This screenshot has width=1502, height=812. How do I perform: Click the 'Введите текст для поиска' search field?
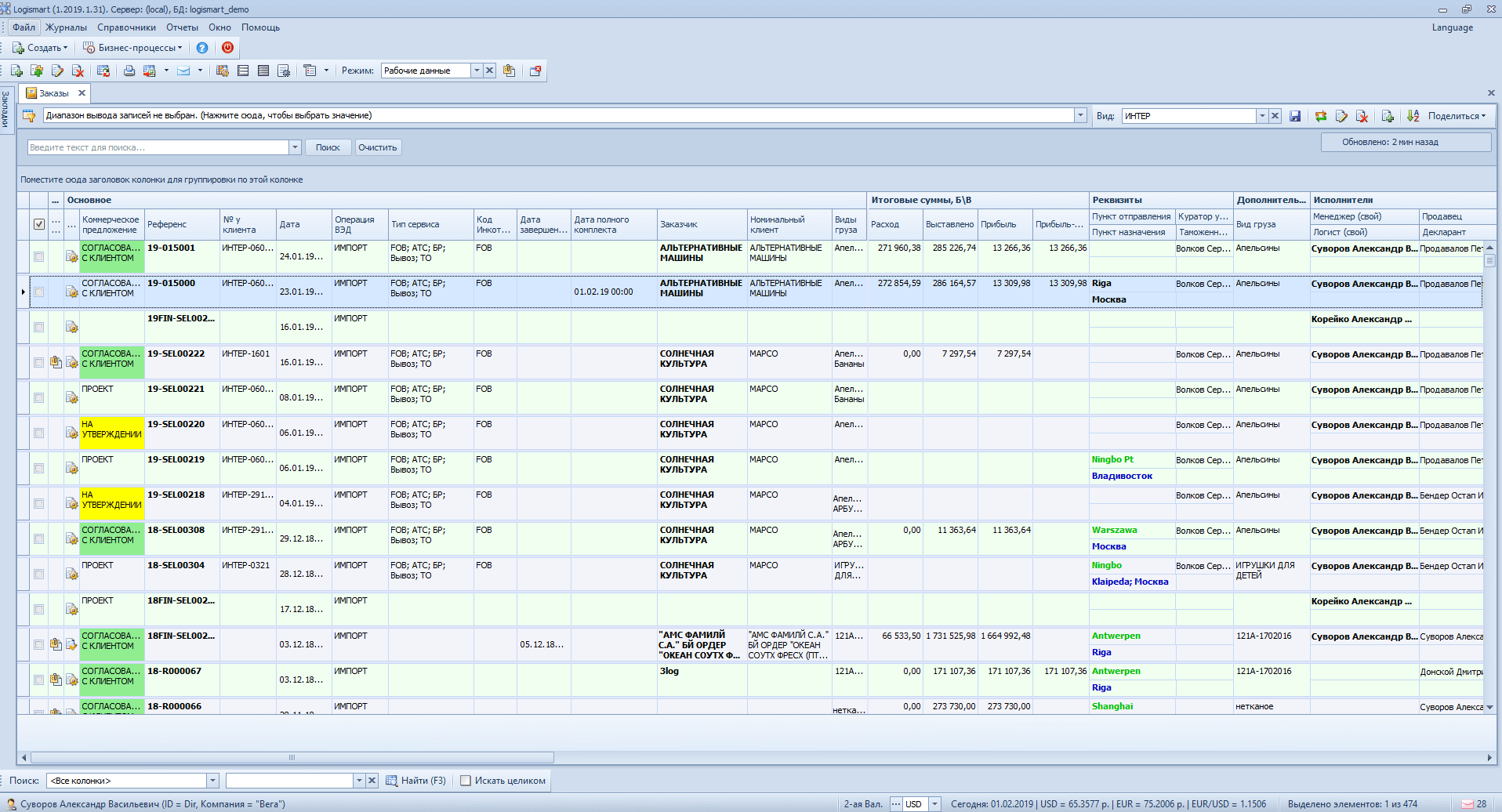click(157, 147)
